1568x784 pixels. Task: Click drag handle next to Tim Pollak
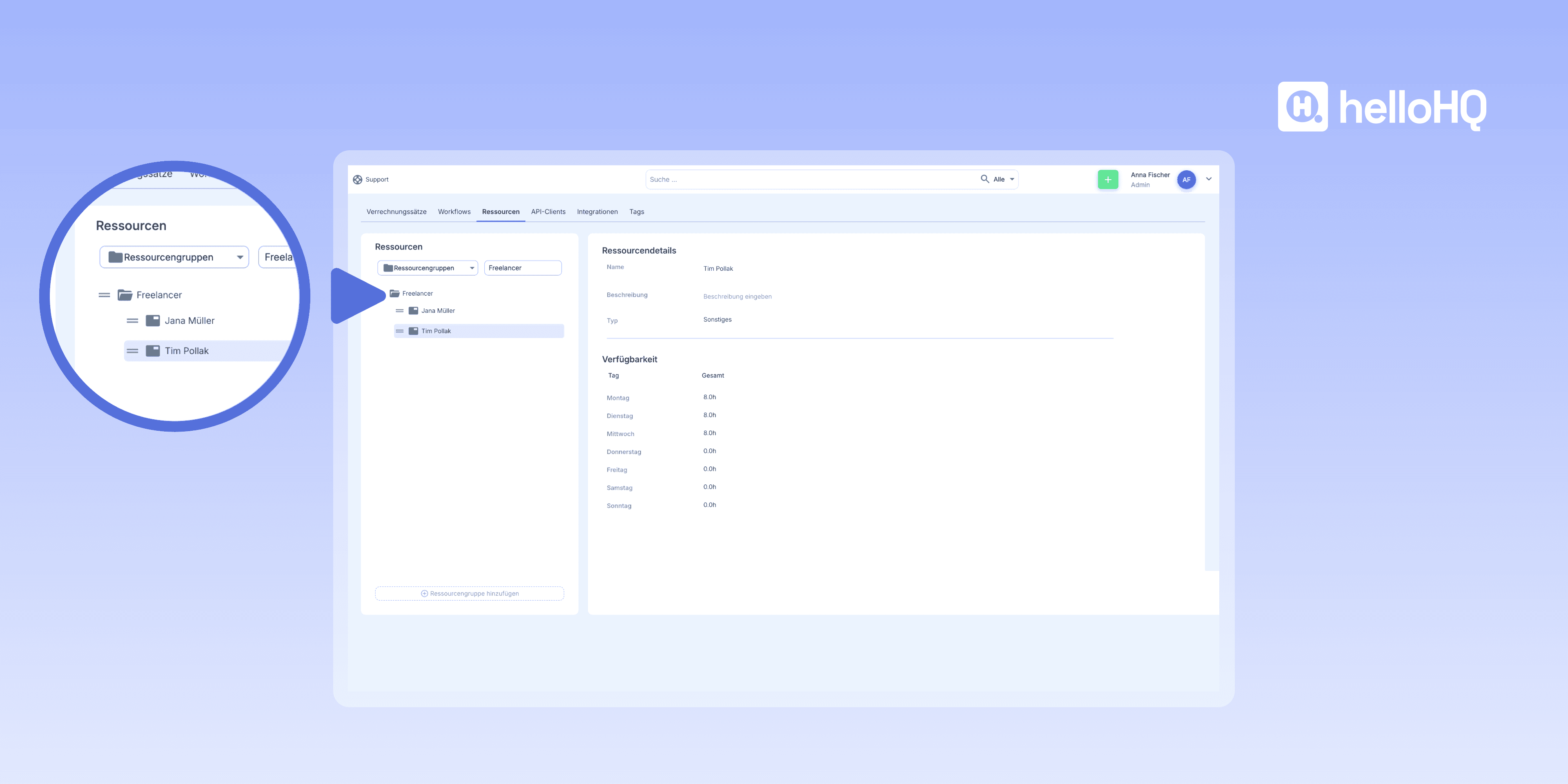coord(399,331)
